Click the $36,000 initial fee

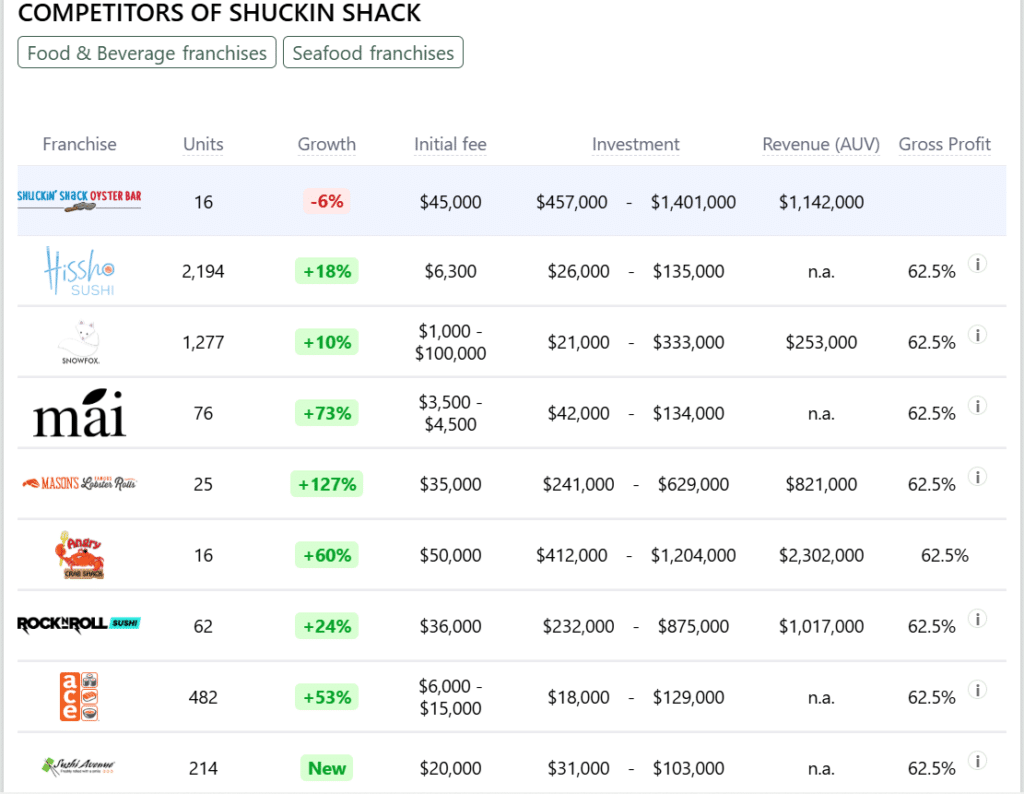[x=450, y=626]
